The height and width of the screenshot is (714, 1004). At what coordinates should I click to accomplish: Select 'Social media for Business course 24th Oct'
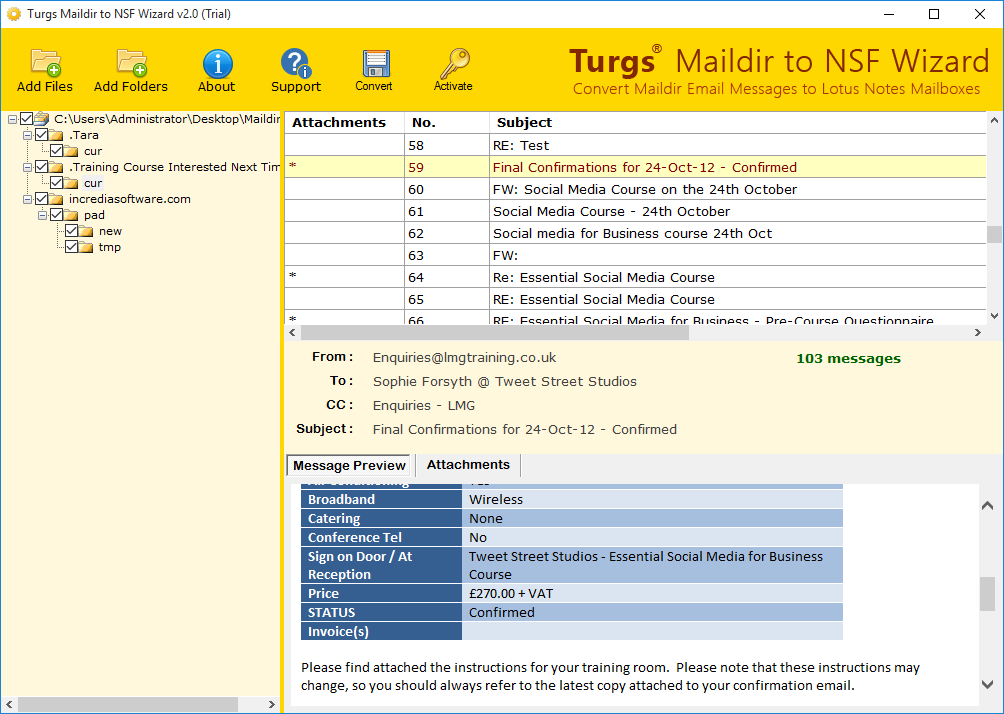[635, 233]
